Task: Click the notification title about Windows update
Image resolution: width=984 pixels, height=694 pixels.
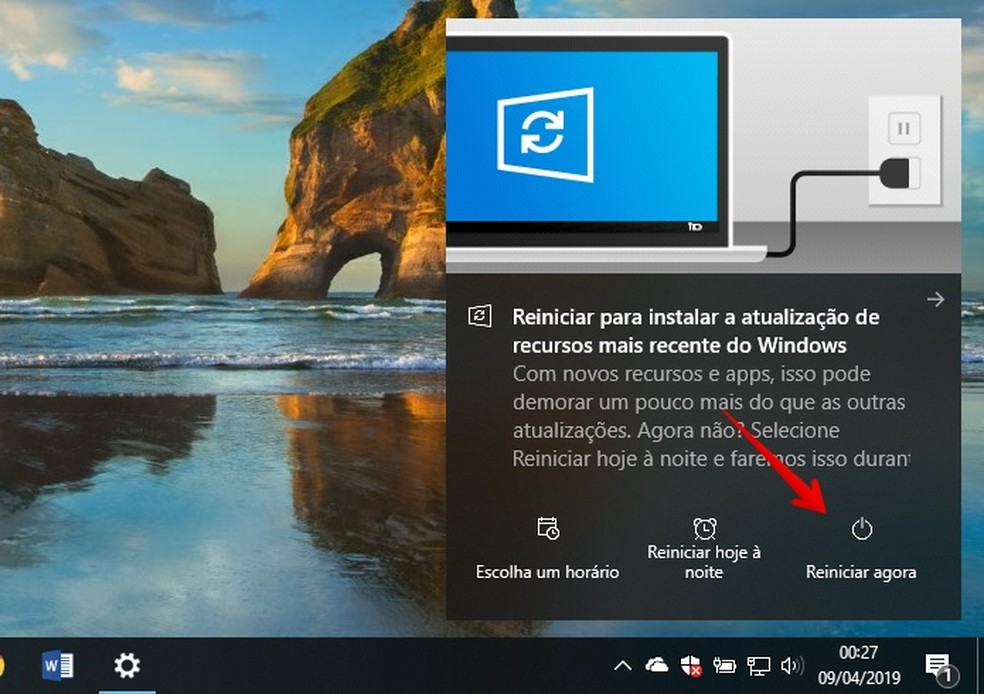Action: coord(695,331)
